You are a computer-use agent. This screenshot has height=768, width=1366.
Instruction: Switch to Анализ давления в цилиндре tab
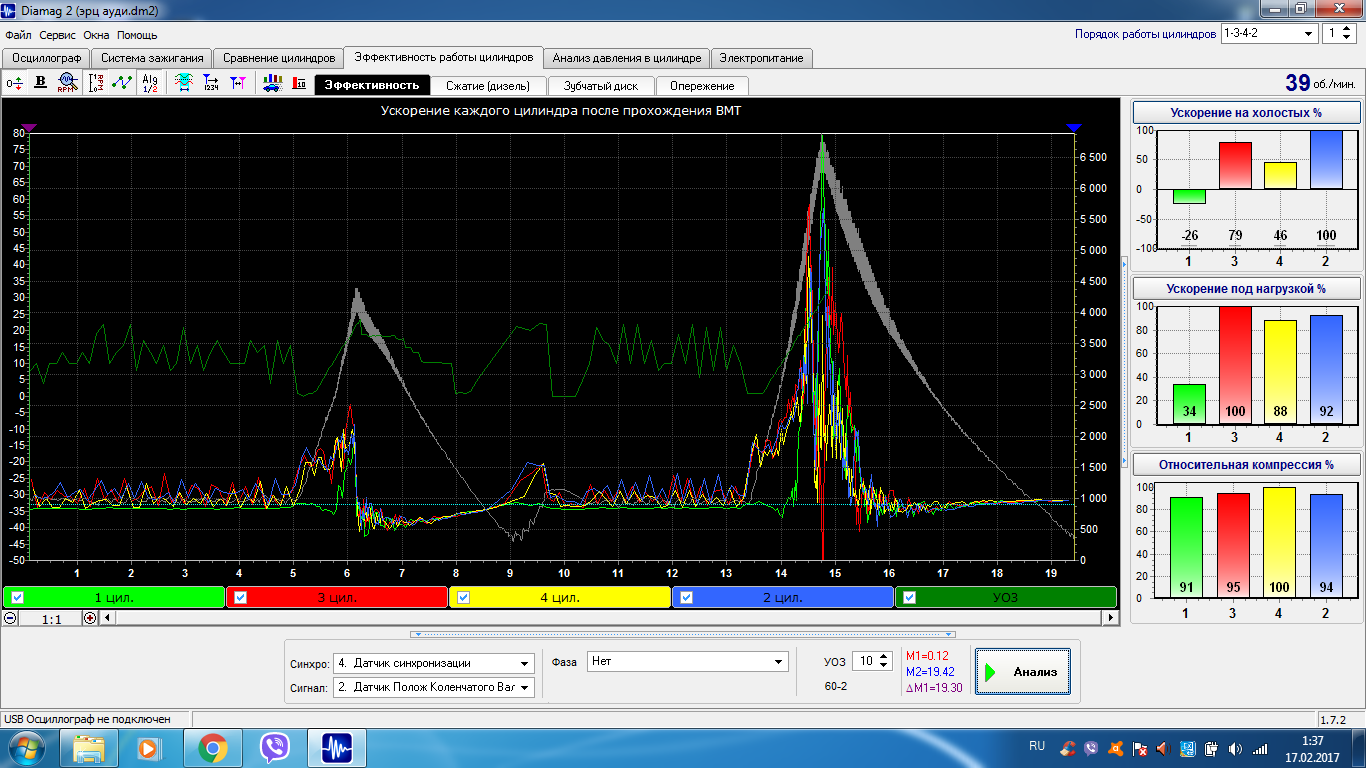[627, 58]
